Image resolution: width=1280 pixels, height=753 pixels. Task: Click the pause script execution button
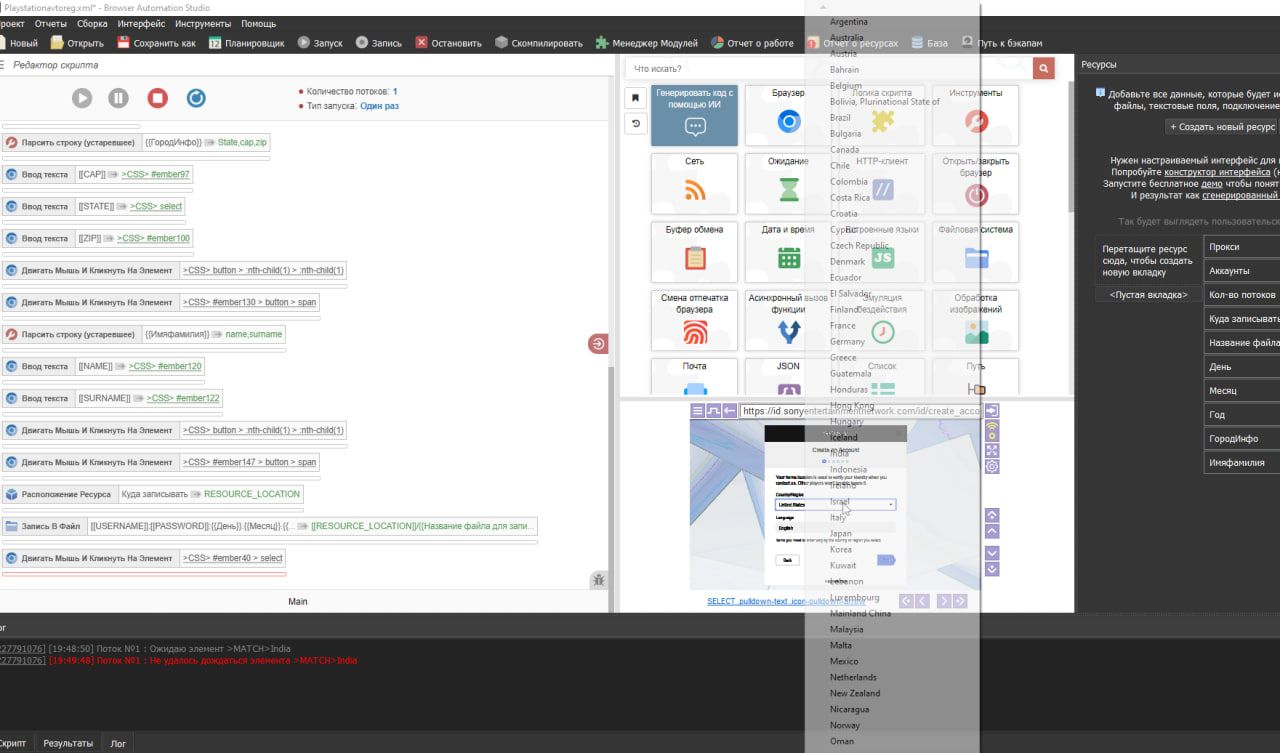[119, 98]
